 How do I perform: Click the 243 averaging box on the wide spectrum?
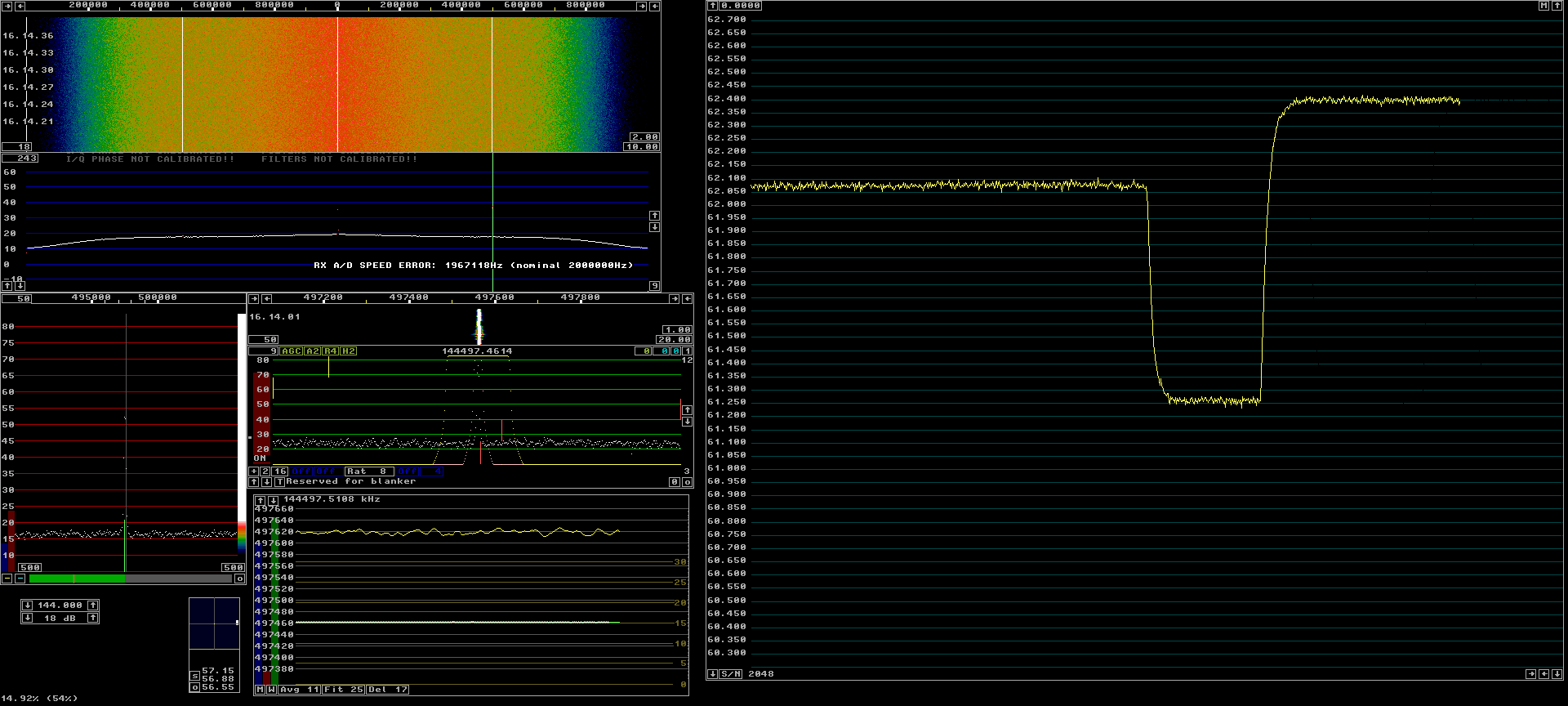pyautogui.click(x=20, y=159)
